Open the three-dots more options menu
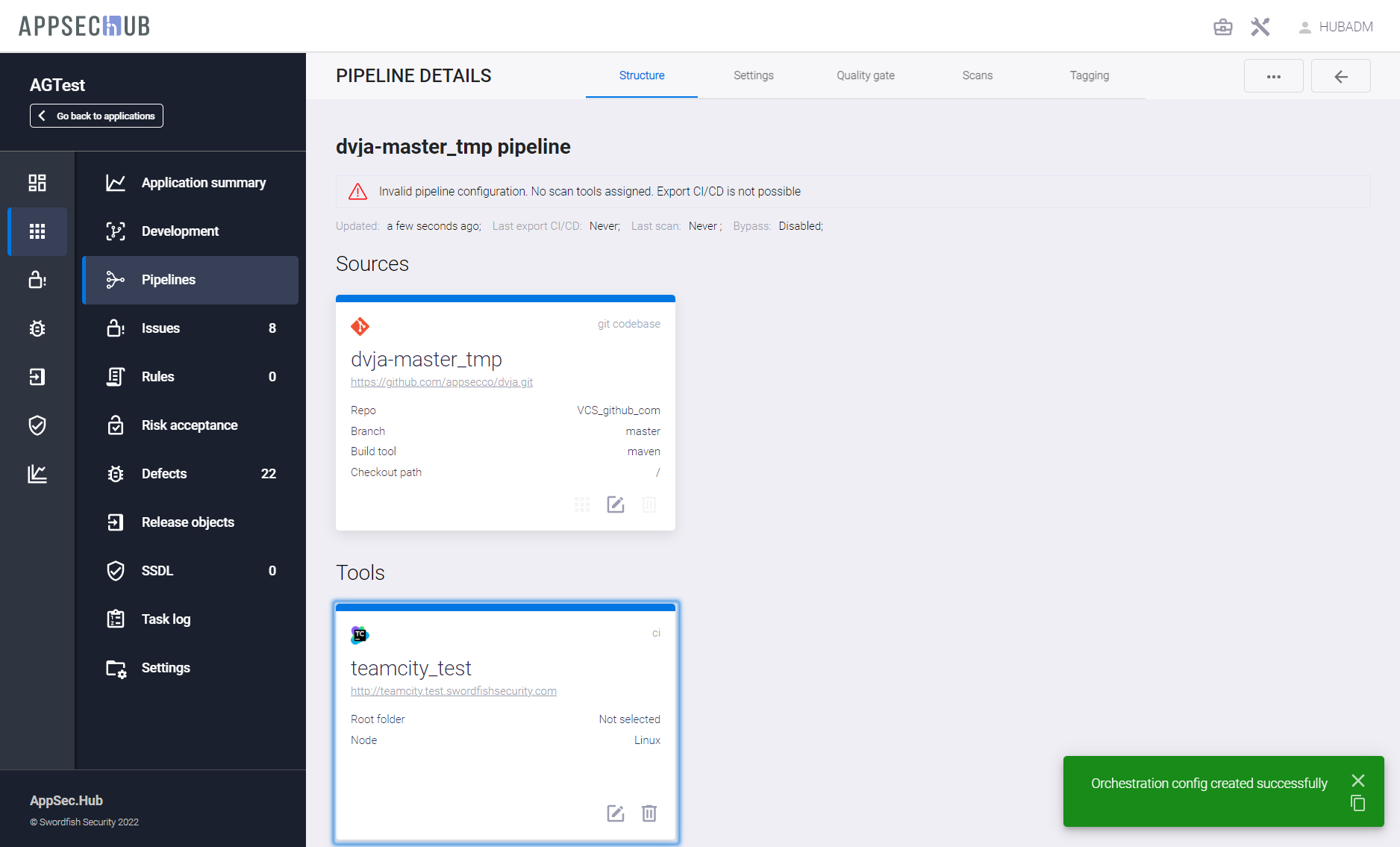 1273,76
